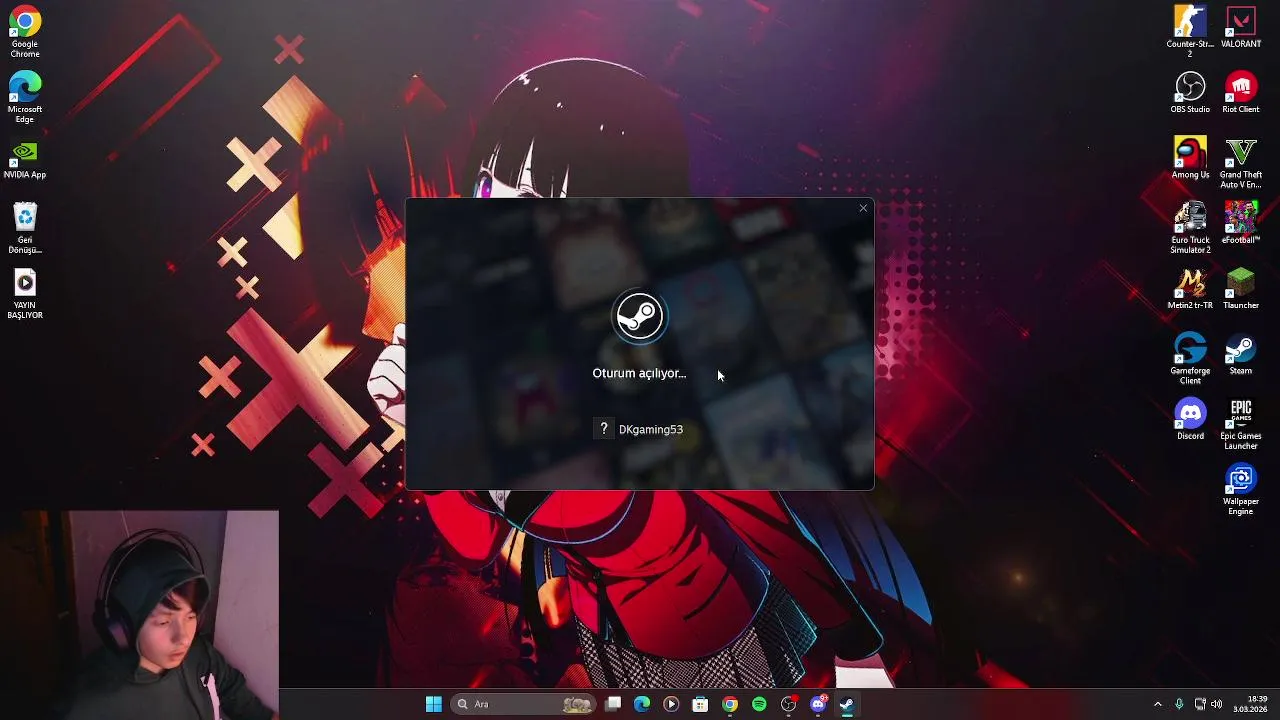
Task: Open Google Chrome from the taskbar
Action: [730, 704]
